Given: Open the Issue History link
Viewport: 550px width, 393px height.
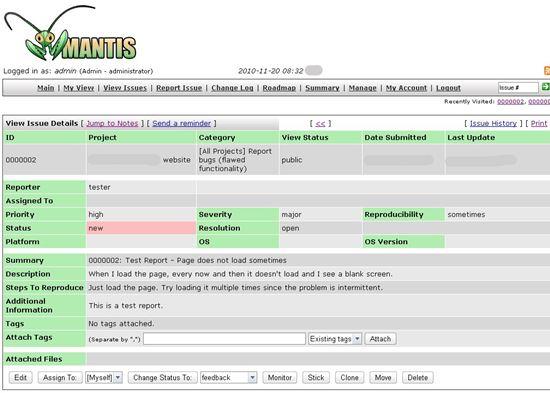Looking at the screenshot, I should point(493,124).
